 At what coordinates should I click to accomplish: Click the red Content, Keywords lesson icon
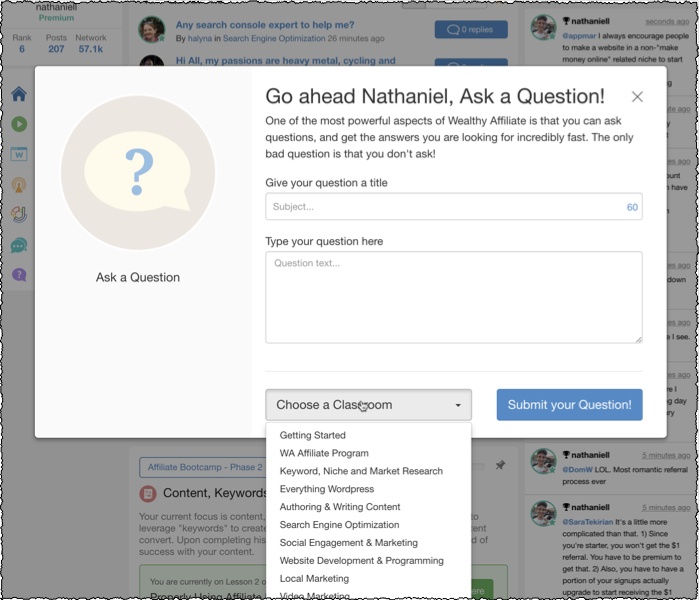tap(148, 493)
